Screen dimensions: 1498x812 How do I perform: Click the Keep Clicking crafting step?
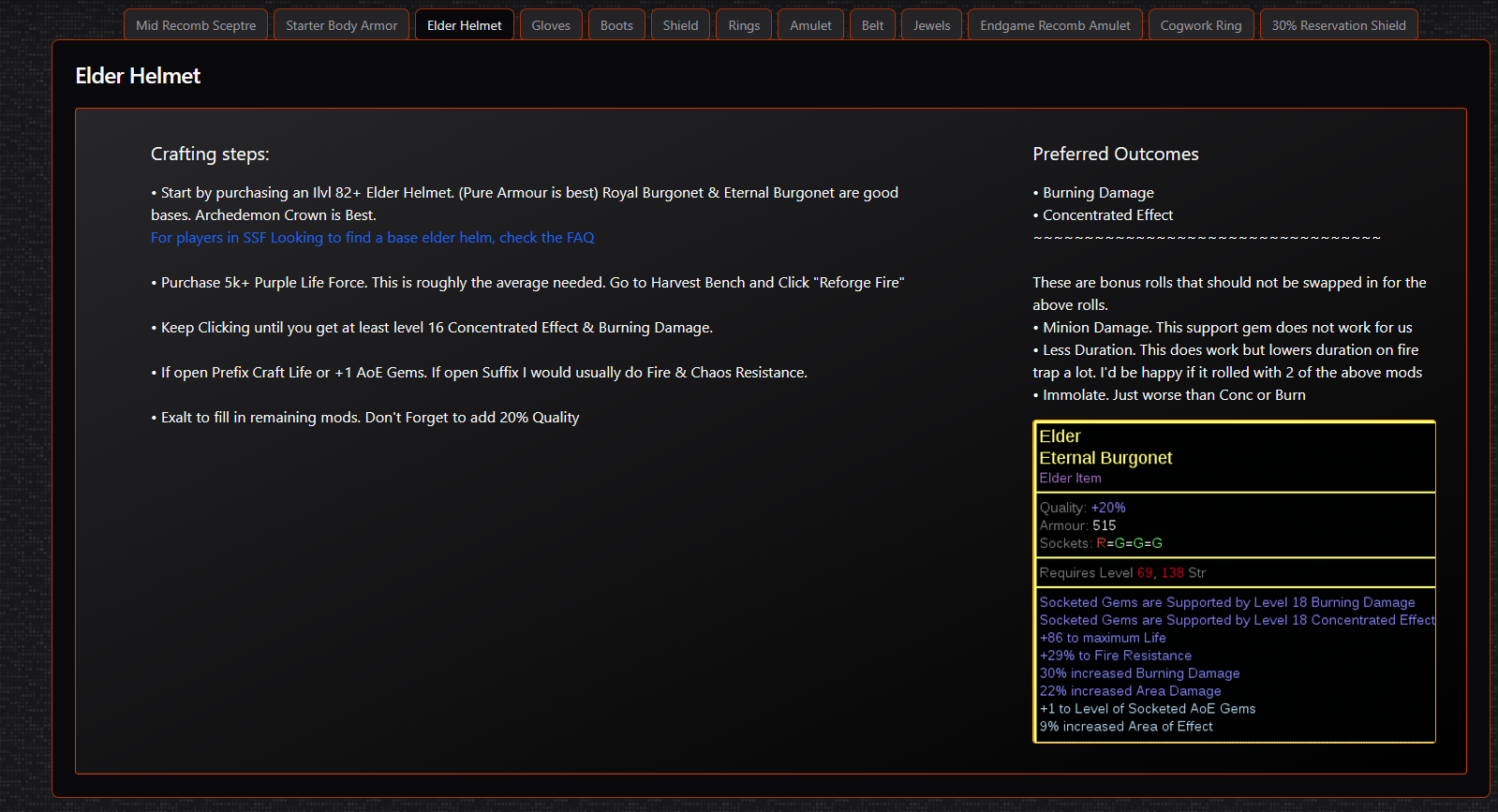coord(432,328)
